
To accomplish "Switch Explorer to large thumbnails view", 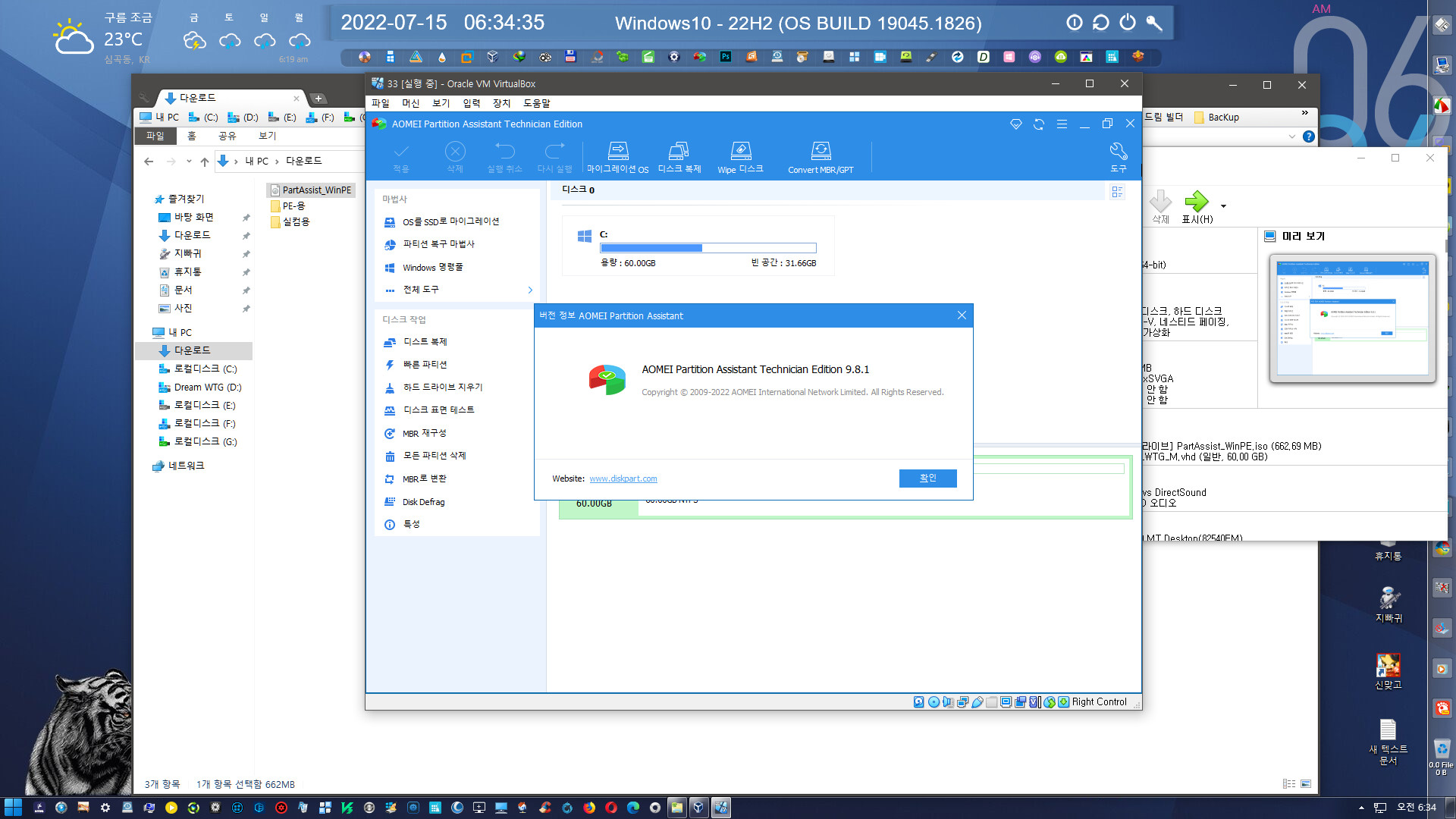I will tap(1306, 784).
